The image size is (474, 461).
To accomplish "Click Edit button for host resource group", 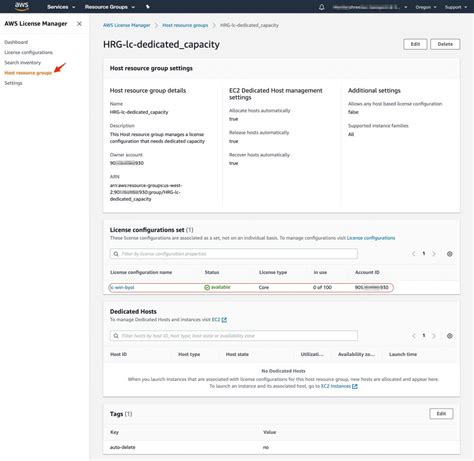I will pyautogui.click(x=415, y=44).
